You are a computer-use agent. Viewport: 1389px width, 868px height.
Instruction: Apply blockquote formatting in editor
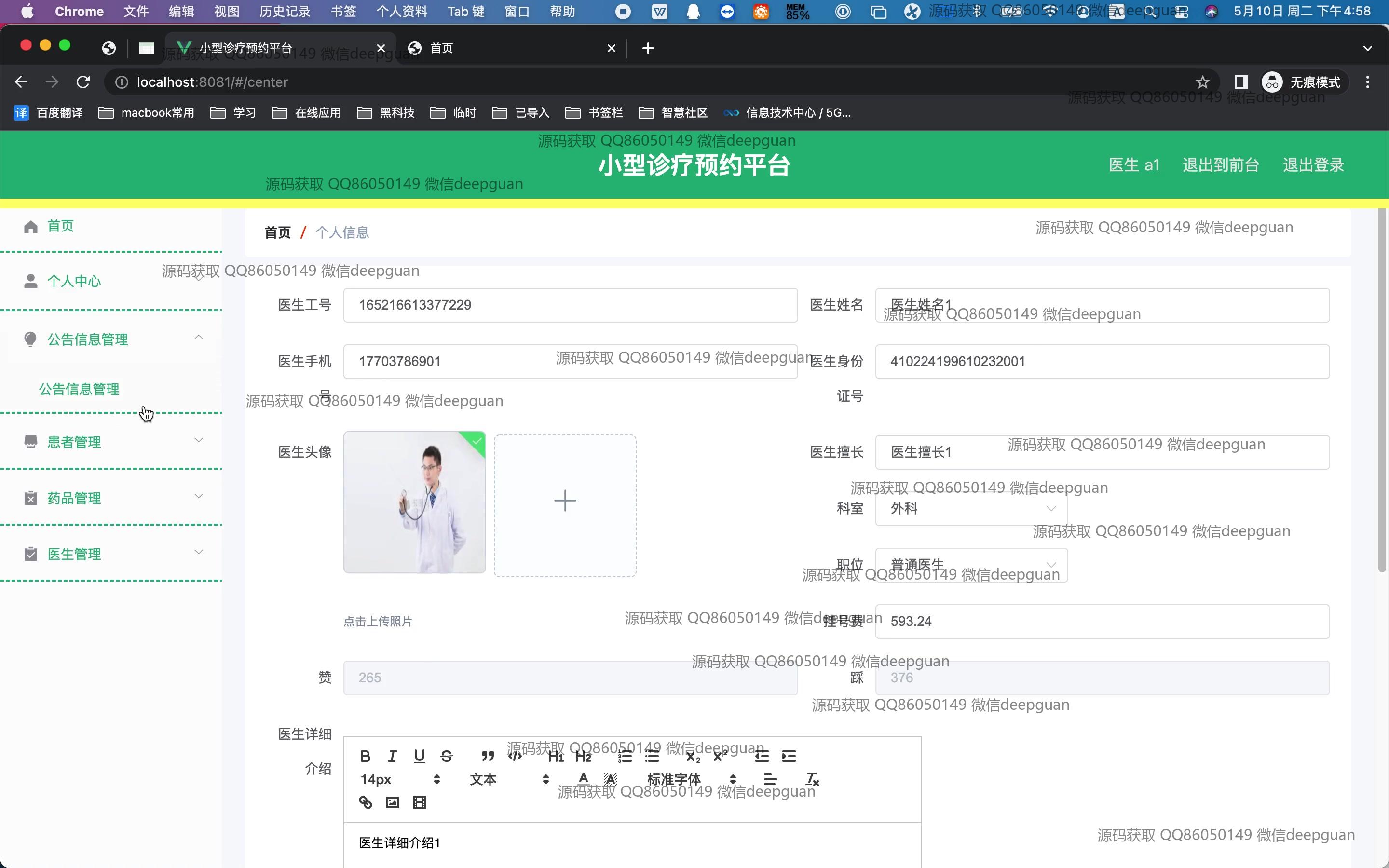coord(487,756)
